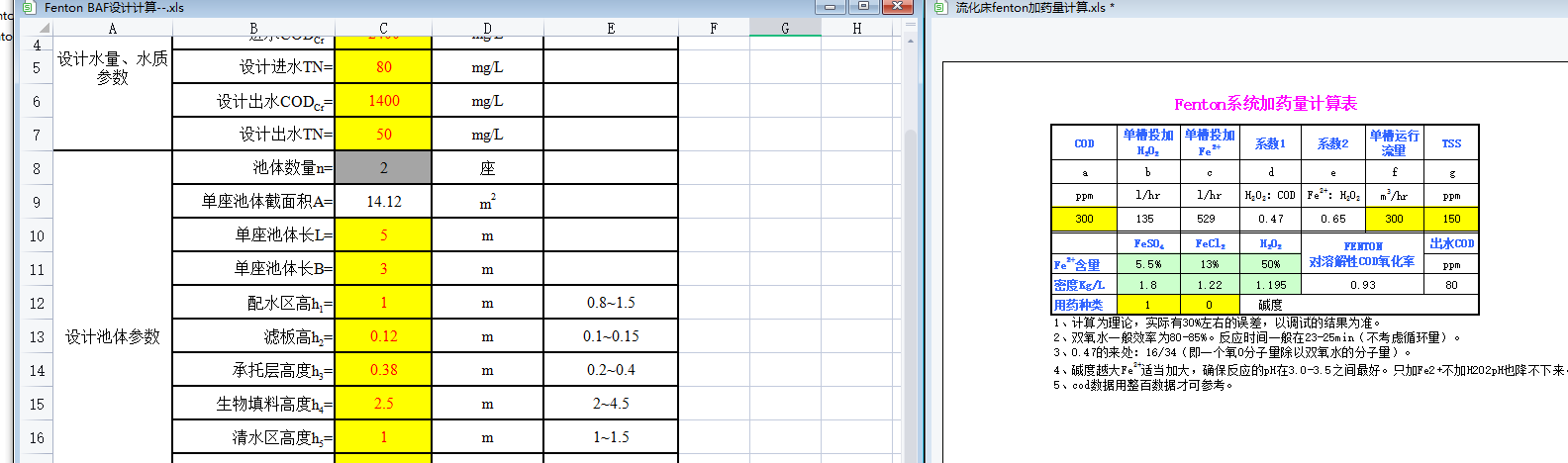Image resolution: width=1568 pixels, height=463 pixels.
Task: Click the range note 2~4.5
Action: tap(611, 404)
